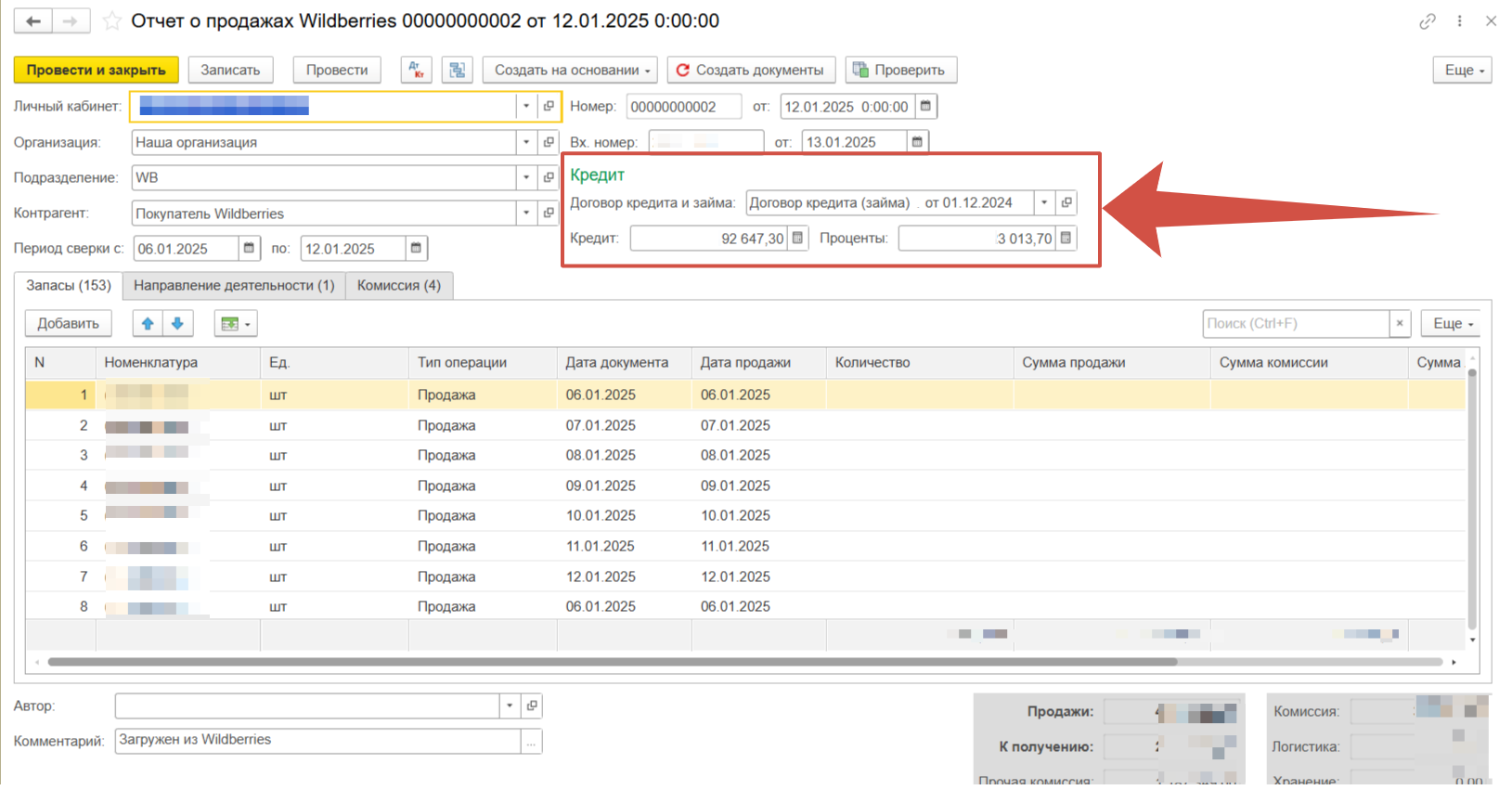Sort by the Номенклатура column header

click(177, 362)
